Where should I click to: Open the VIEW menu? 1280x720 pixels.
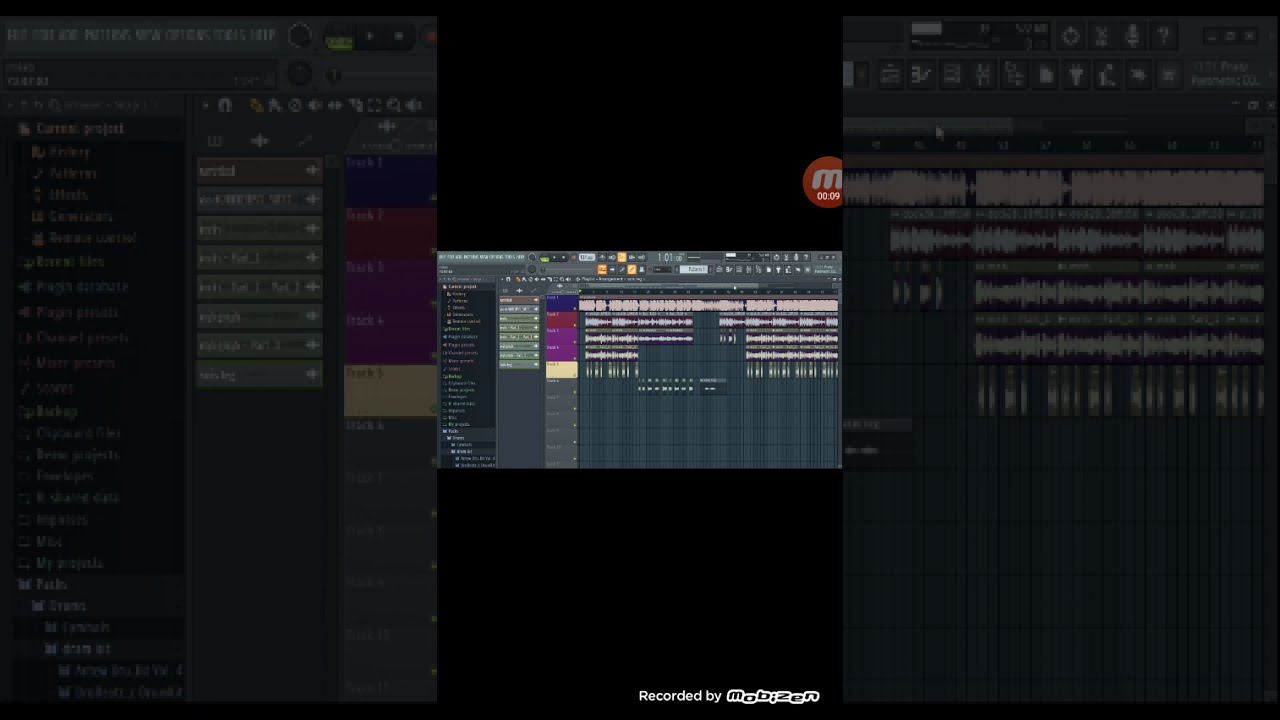point(484,257)
